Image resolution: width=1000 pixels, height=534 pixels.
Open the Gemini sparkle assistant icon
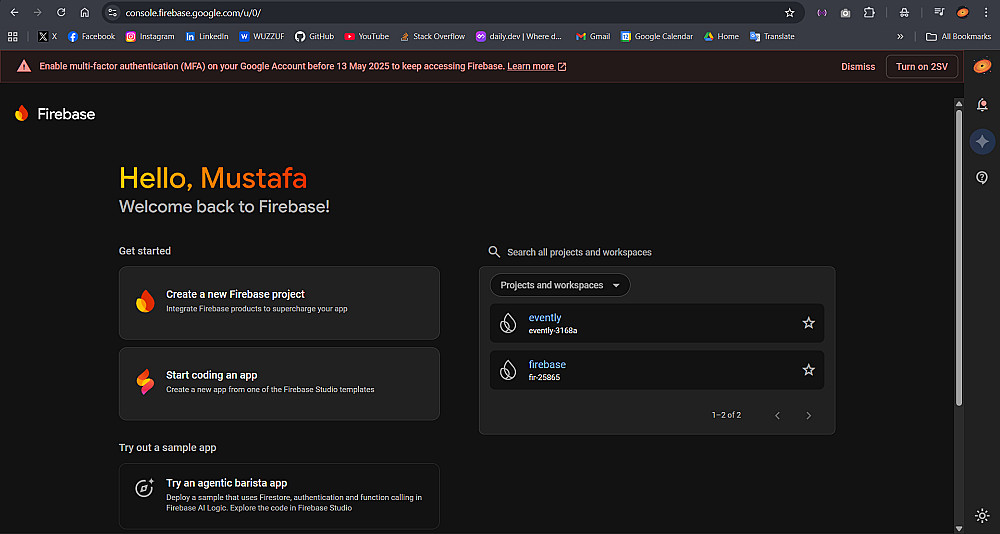[982, 141]
